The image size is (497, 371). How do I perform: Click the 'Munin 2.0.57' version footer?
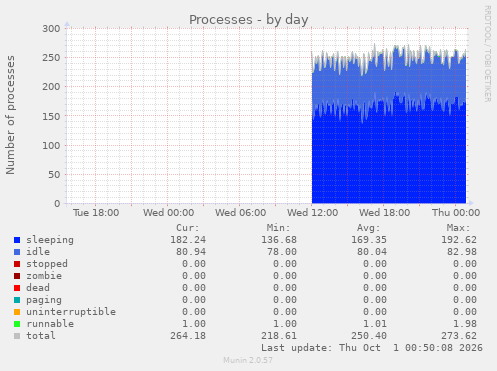[248, 361]
